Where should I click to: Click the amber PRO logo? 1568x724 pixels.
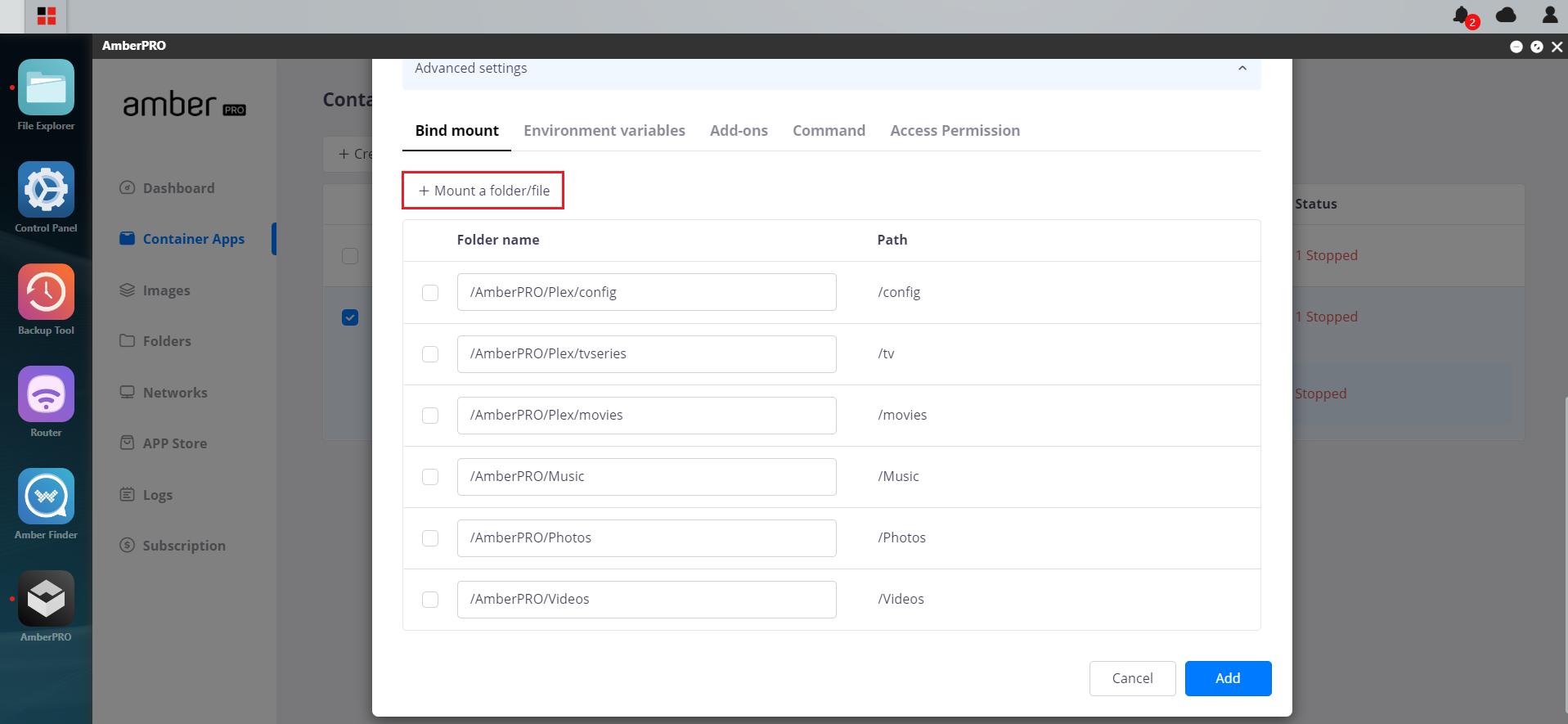coord(184,105)
